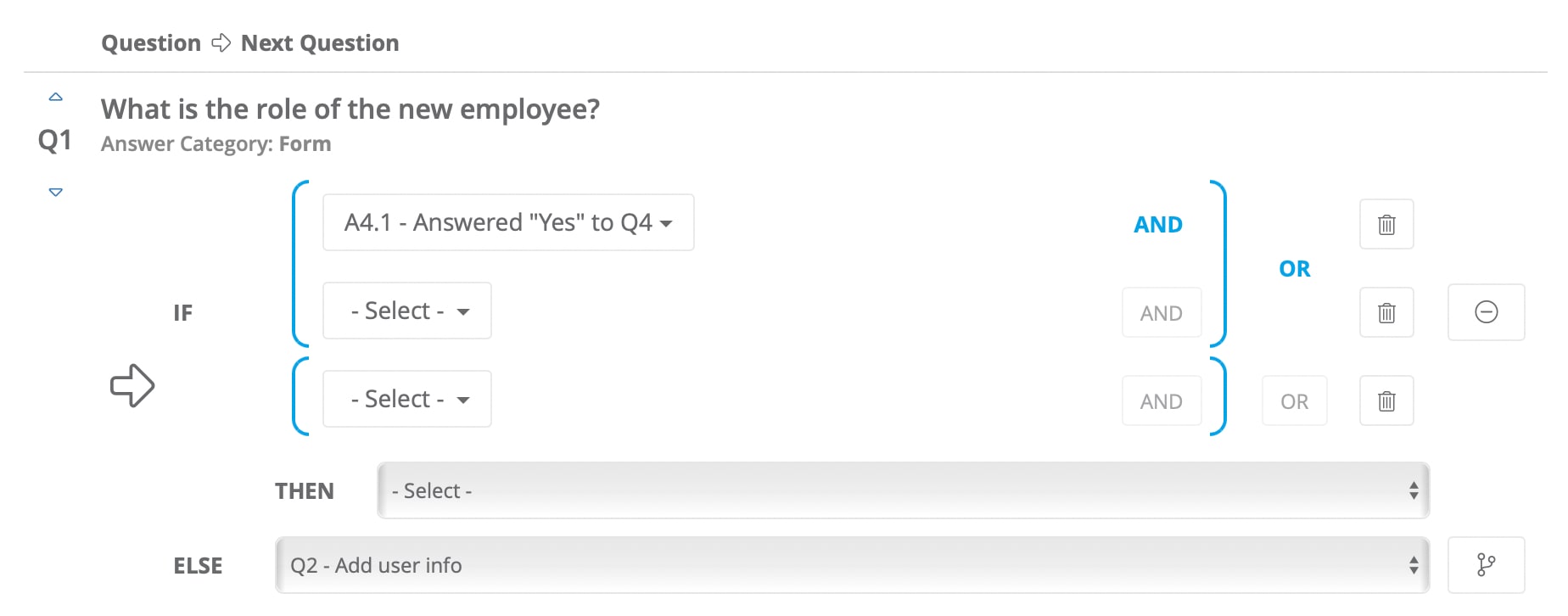Open the first Select condition dropdown

(x=406, y=311)
